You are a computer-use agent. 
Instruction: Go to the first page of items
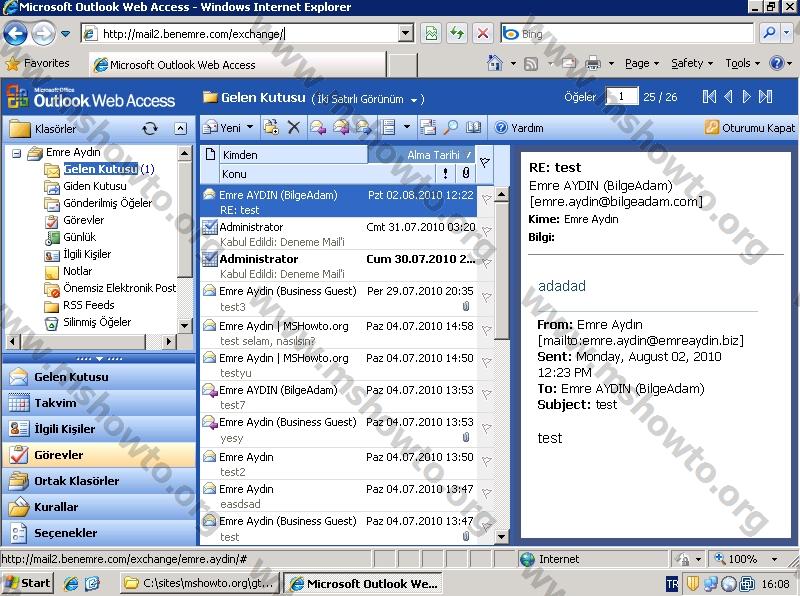tap(709, 96)
